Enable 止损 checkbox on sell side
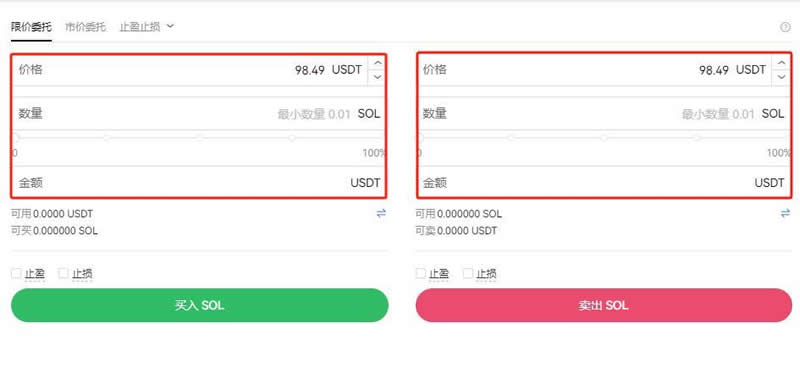Image resolution: width=800 pixels, height=384 pixels. click(x=468, y=273)
